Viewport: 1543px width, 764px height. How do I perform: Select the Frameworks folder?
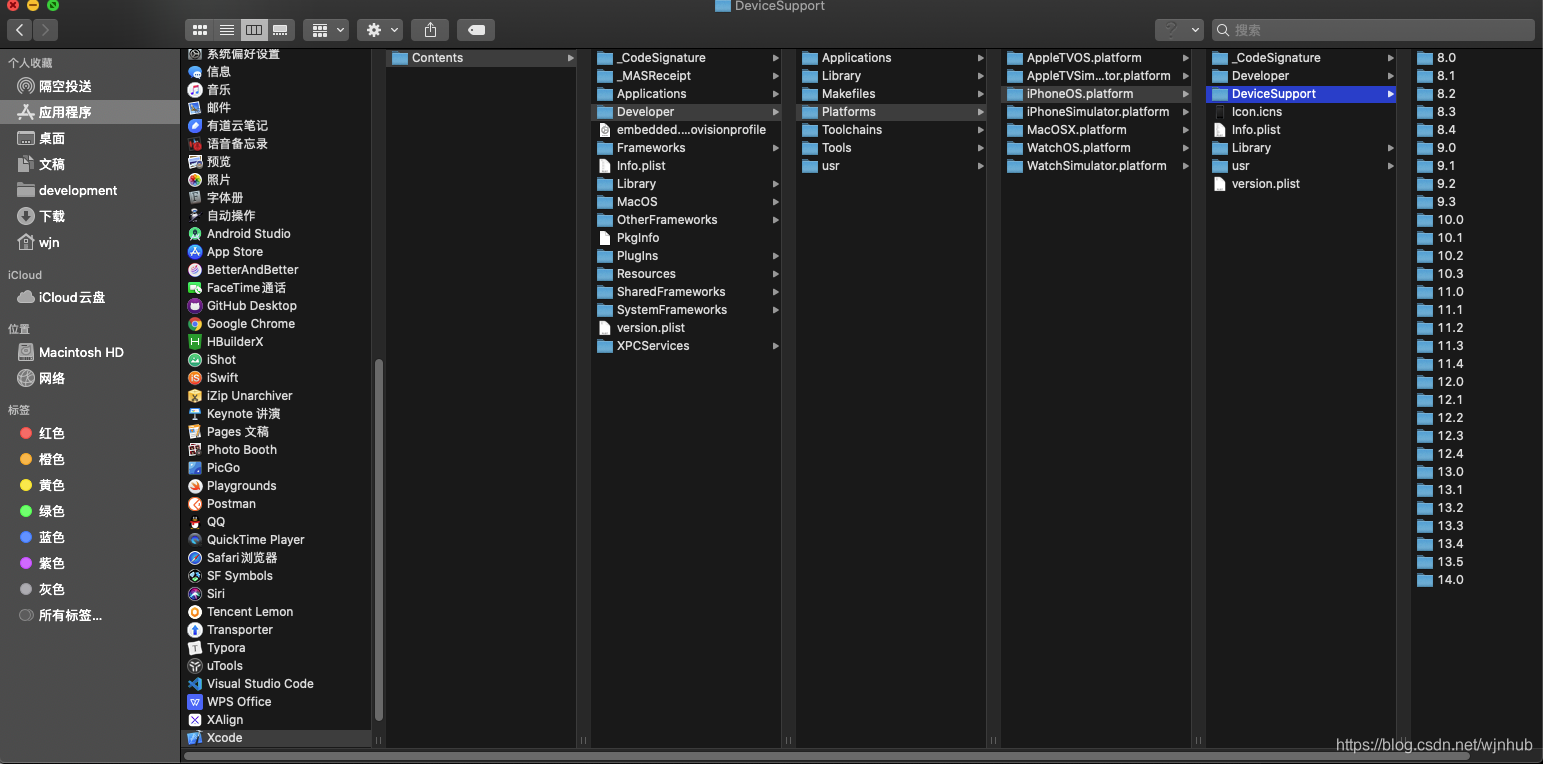coord(686,148)
